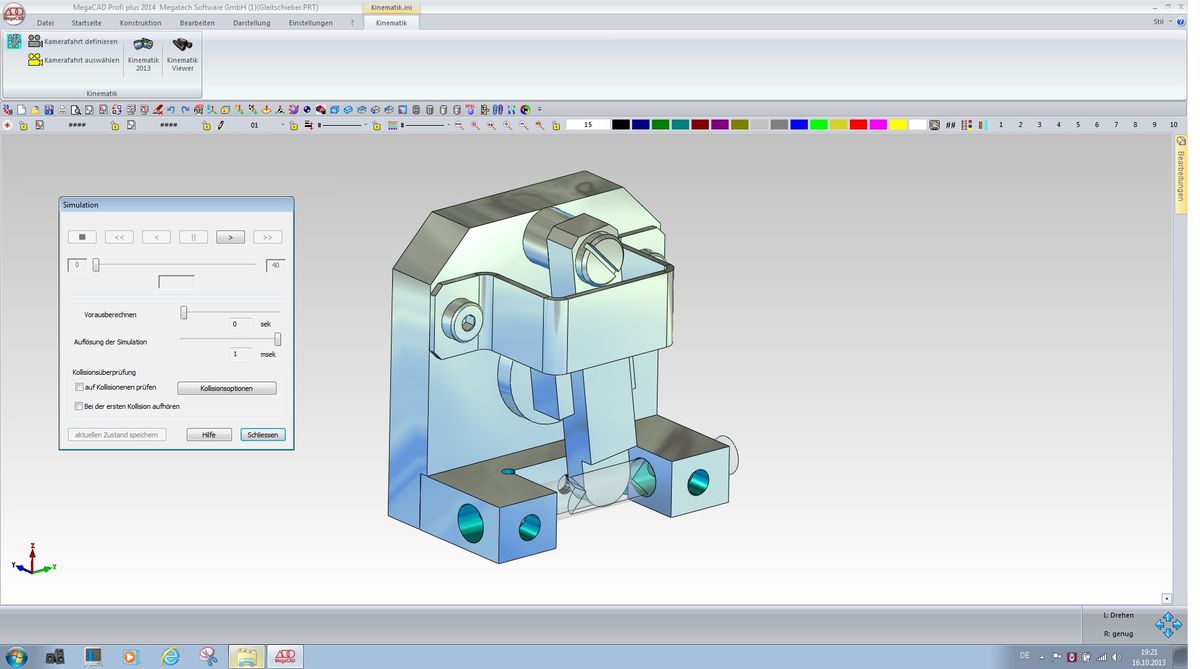Click the undo arrow in toolbar

click(x=171, y=110)
